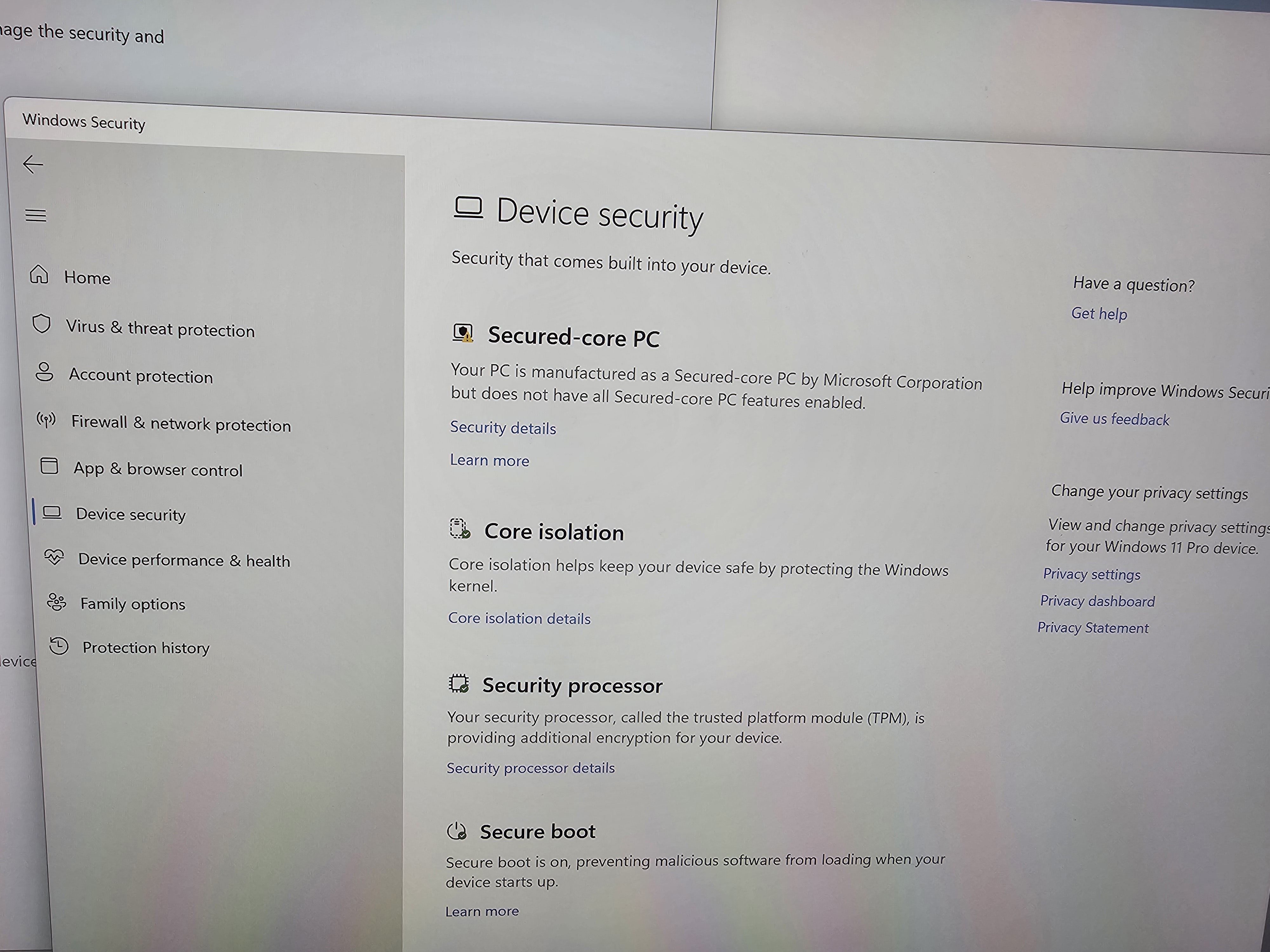The image size is (1270, 952).
Task: Open the Privacy Statement link
Action: tap(1093, 627)
